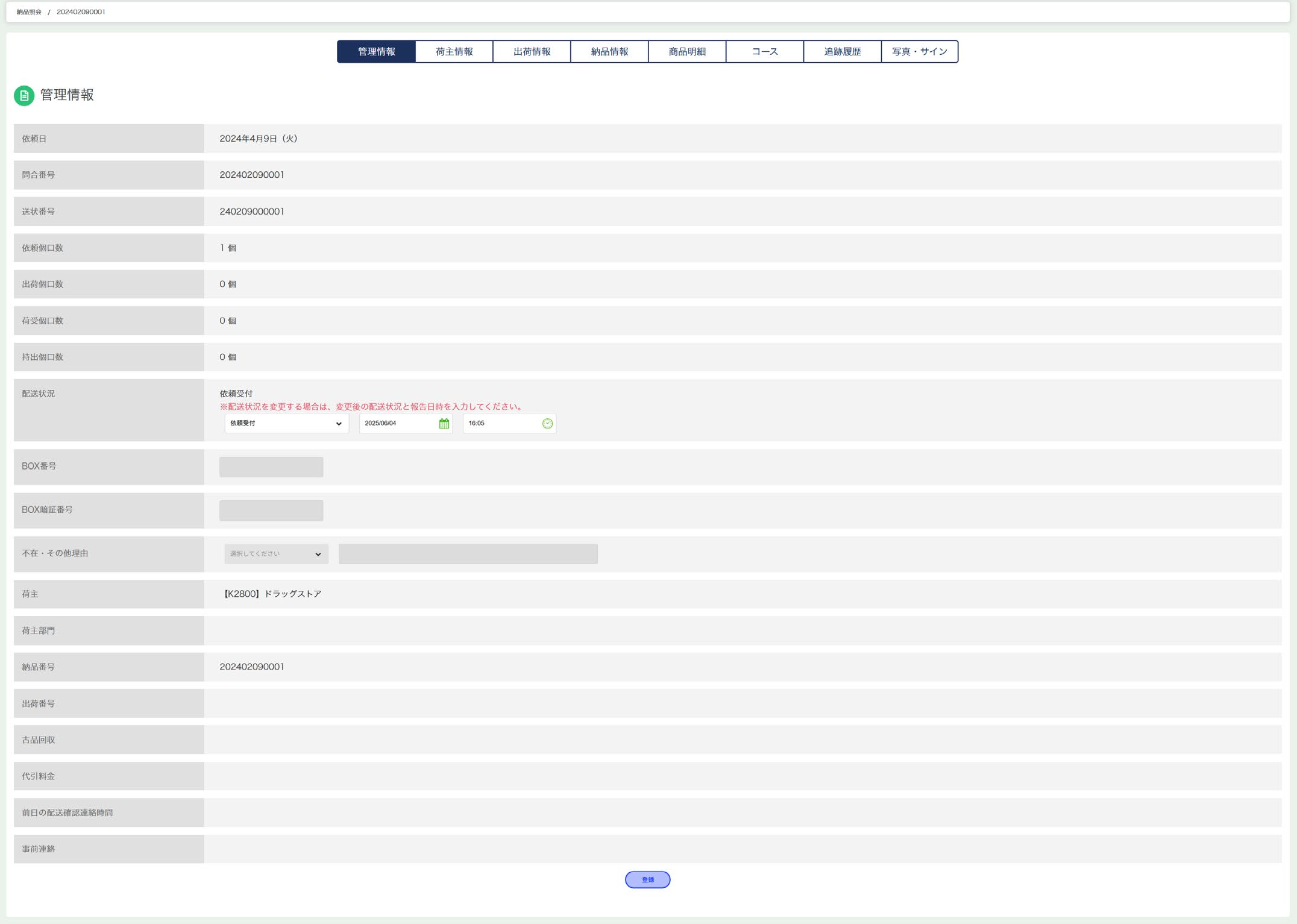Click the 問合番号 value 202402090001

tap(252, 175)
